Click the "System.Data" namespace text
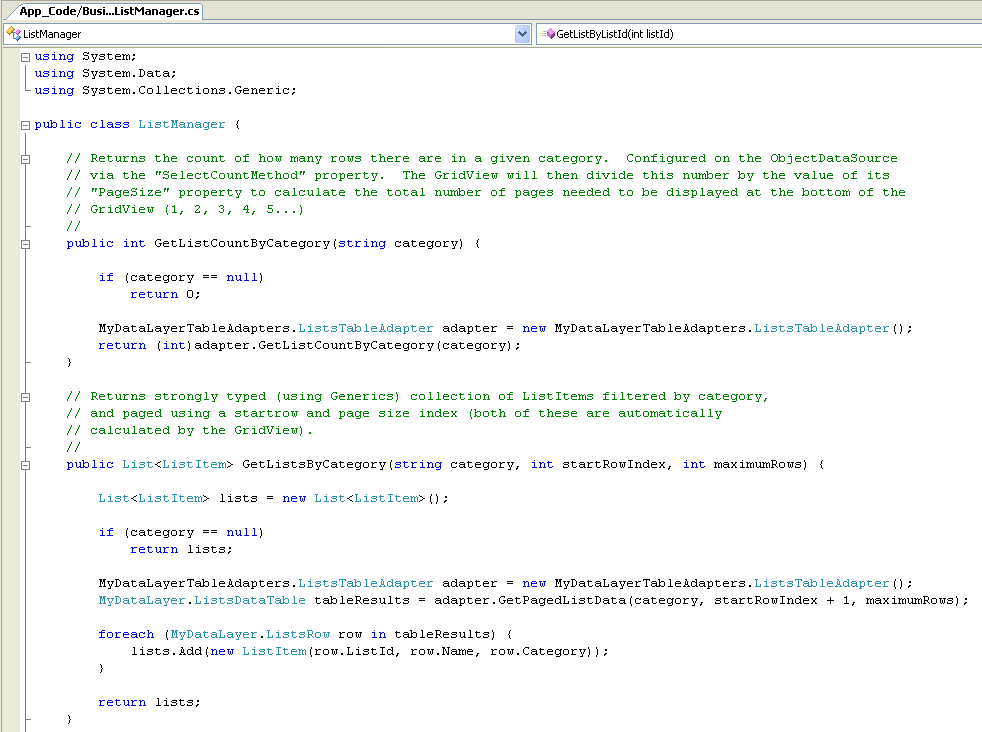 tap(126, 73)
